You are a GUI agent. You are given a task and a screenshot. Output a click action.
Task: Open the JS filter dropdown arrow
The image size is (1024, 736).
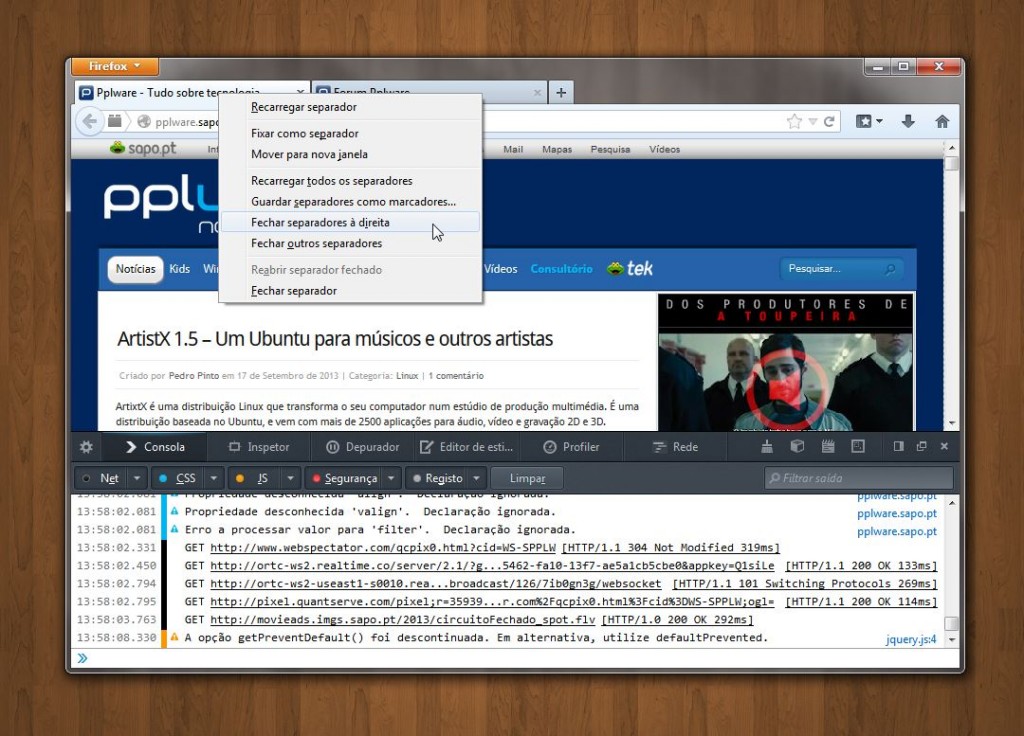click(x=290, y=478)
